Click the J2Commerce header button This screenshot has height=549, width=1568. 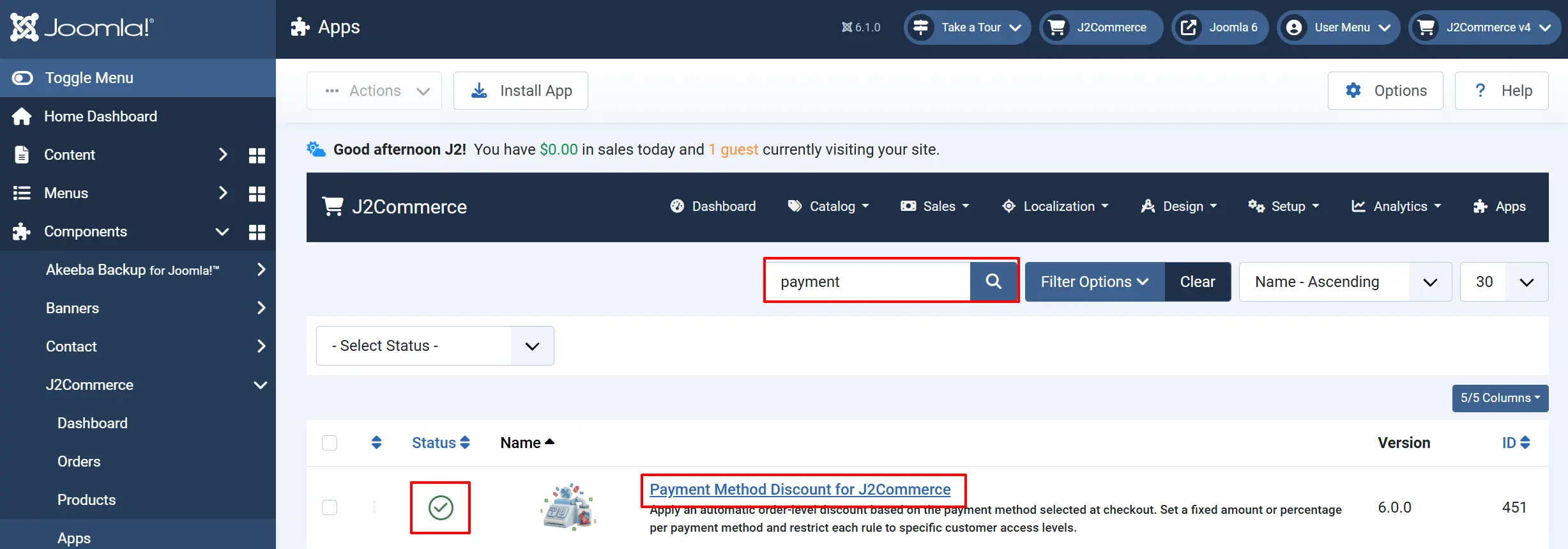(x=1101, y=27)
